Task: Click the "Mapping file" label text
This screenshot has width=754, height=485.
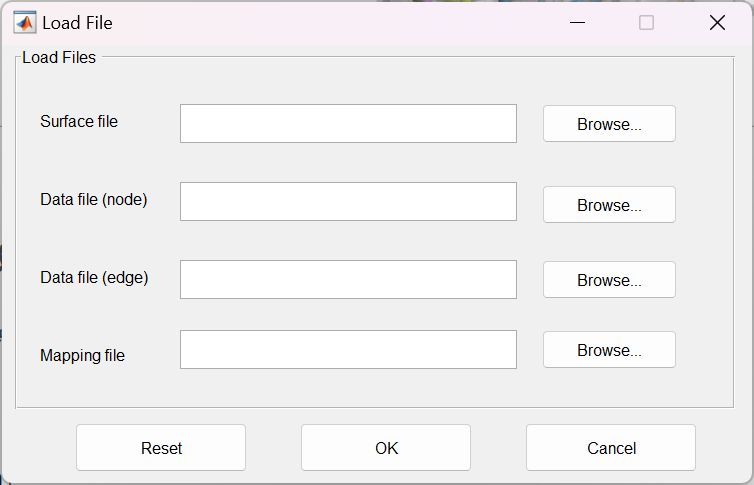Action: (x=82, y=355)
